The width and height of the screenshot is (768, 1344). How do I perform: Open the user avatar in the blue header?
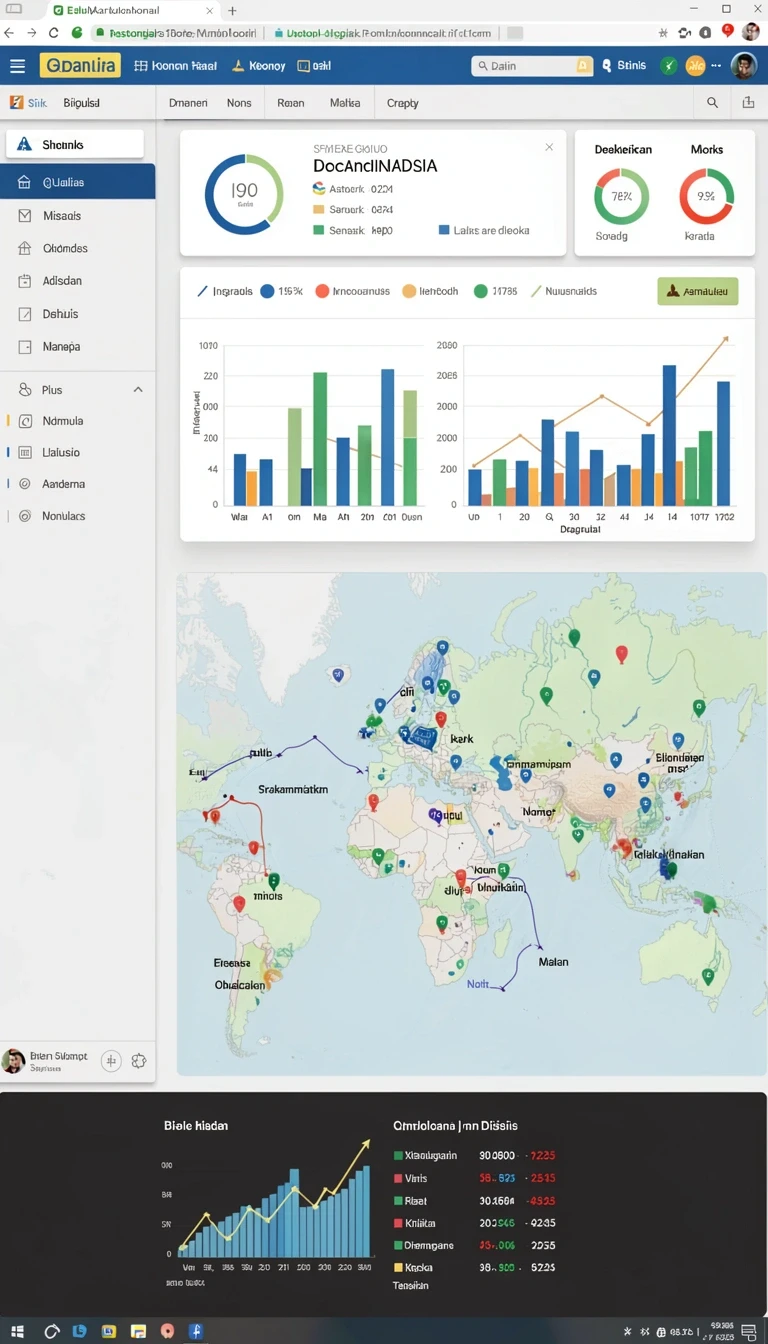tap(743, 66)
